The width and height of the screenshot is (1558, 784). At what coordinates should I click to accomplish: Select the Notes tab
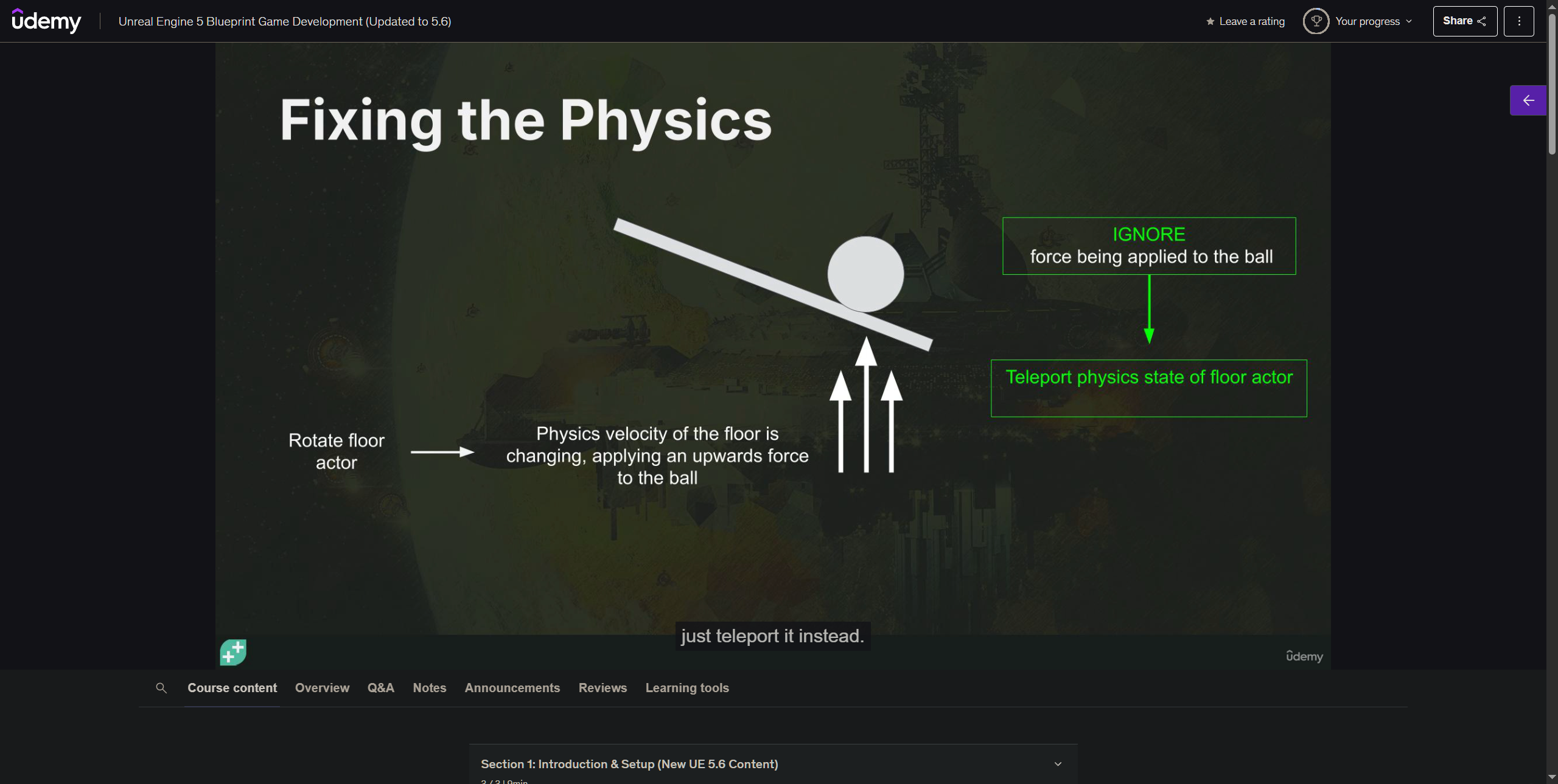pyautogui.click(x=429, y=688)
